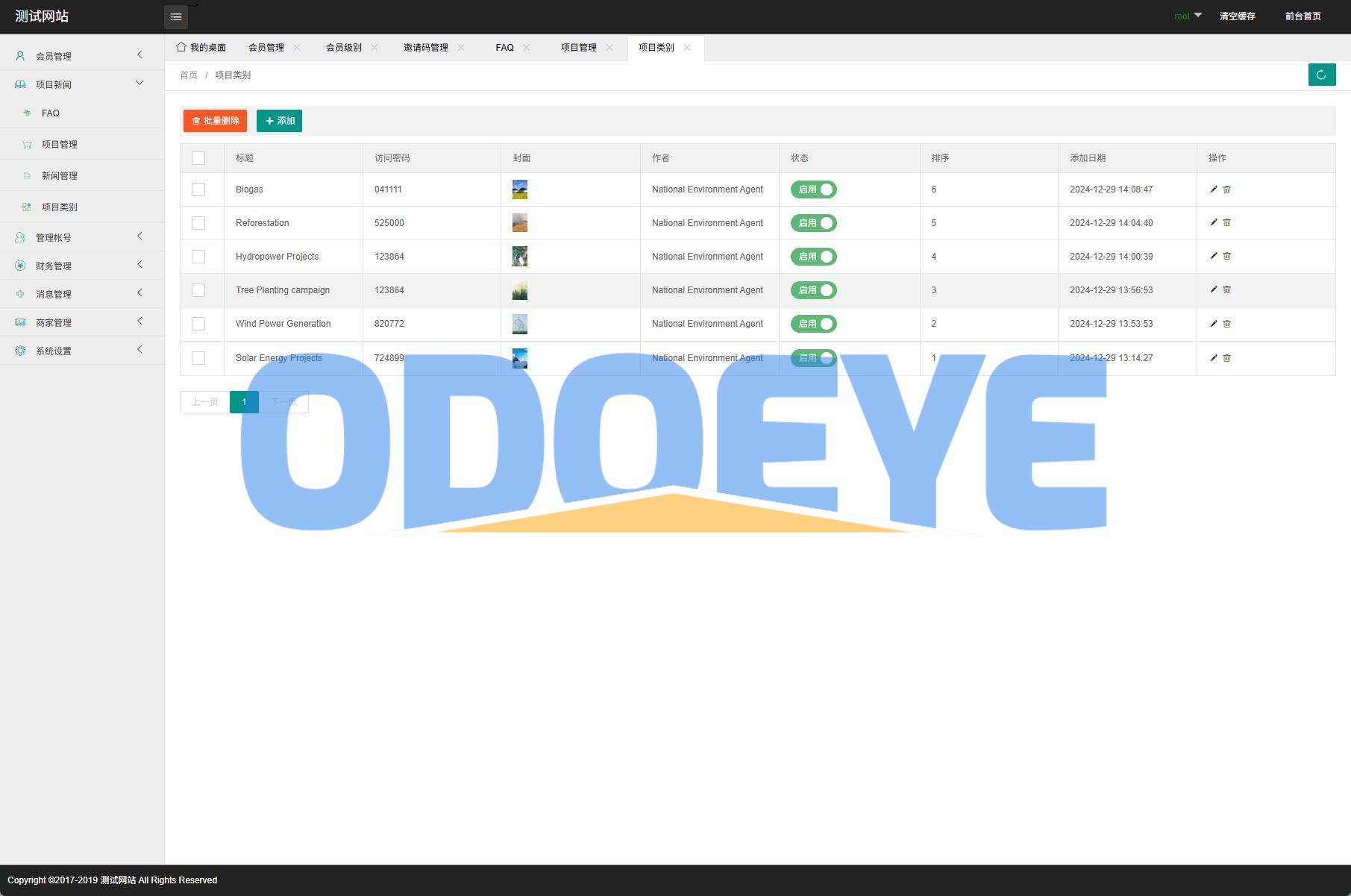Click the 管理帐号 sidebar account icon

click(x=20, y=237)
